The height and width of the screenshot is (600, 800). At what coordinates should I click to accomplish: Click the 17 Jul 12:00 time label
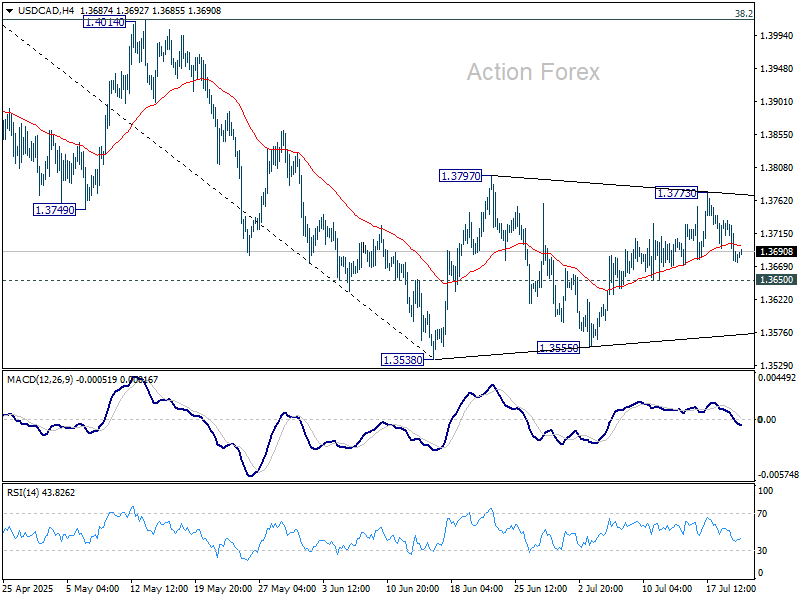(731, 589)
